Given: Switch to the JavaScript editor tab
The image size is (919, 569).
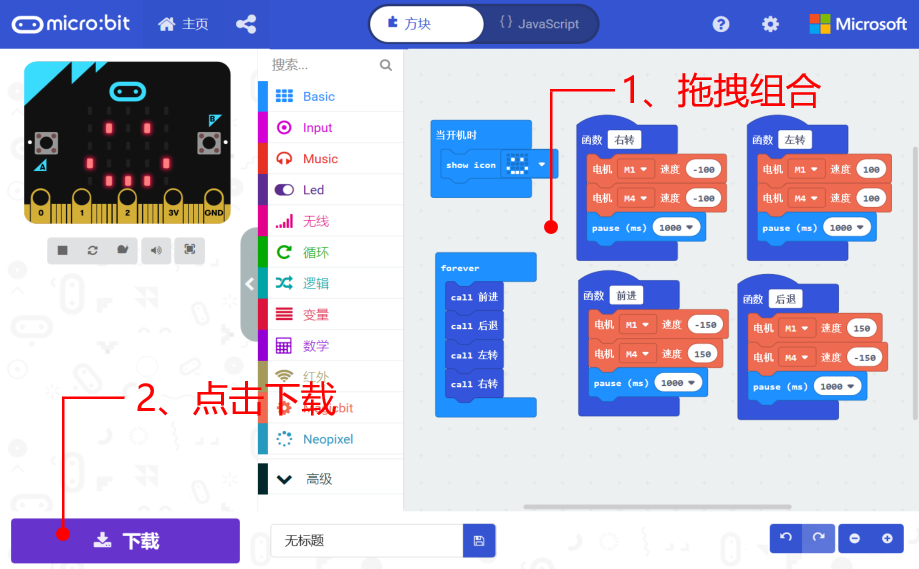Looking at the screenshot, I should pyautogui.click(x=540, y=24).
